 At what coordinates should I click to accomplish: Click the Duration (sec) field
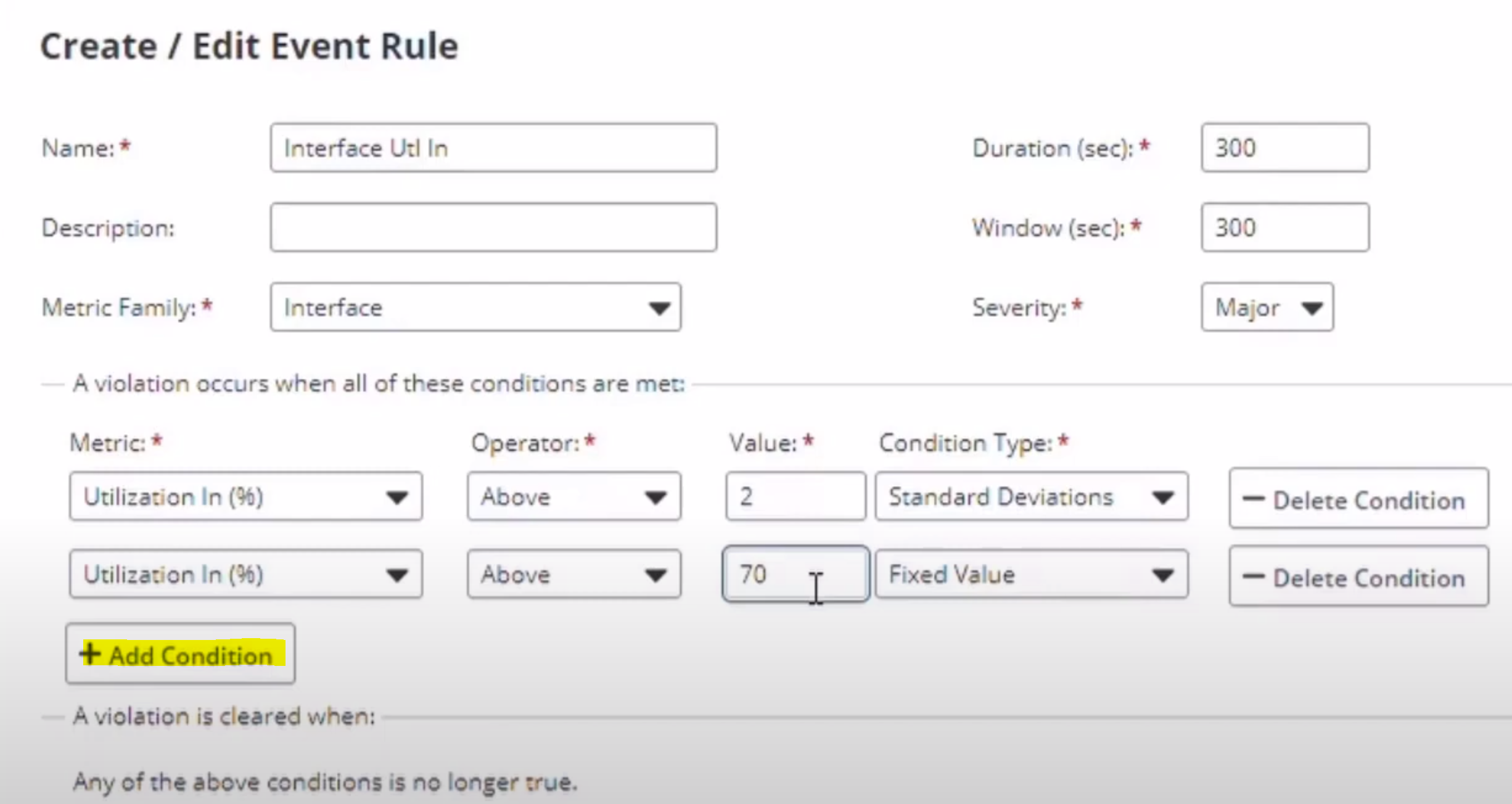(1285, 148)
